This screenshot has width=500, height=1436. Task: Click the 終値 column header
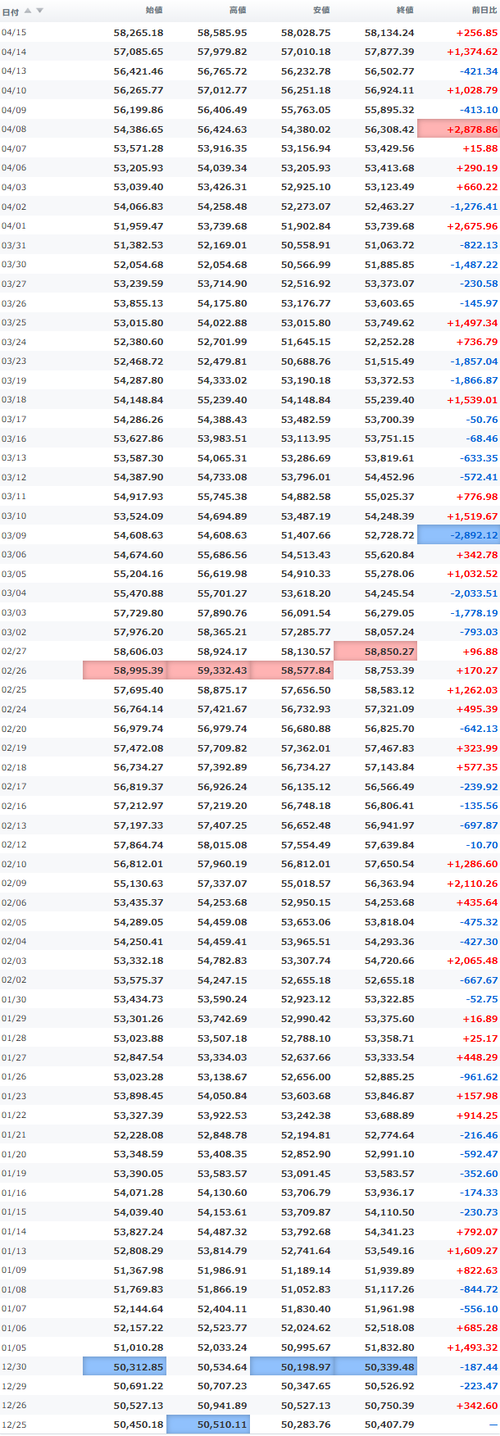click(x=404, y=11)
